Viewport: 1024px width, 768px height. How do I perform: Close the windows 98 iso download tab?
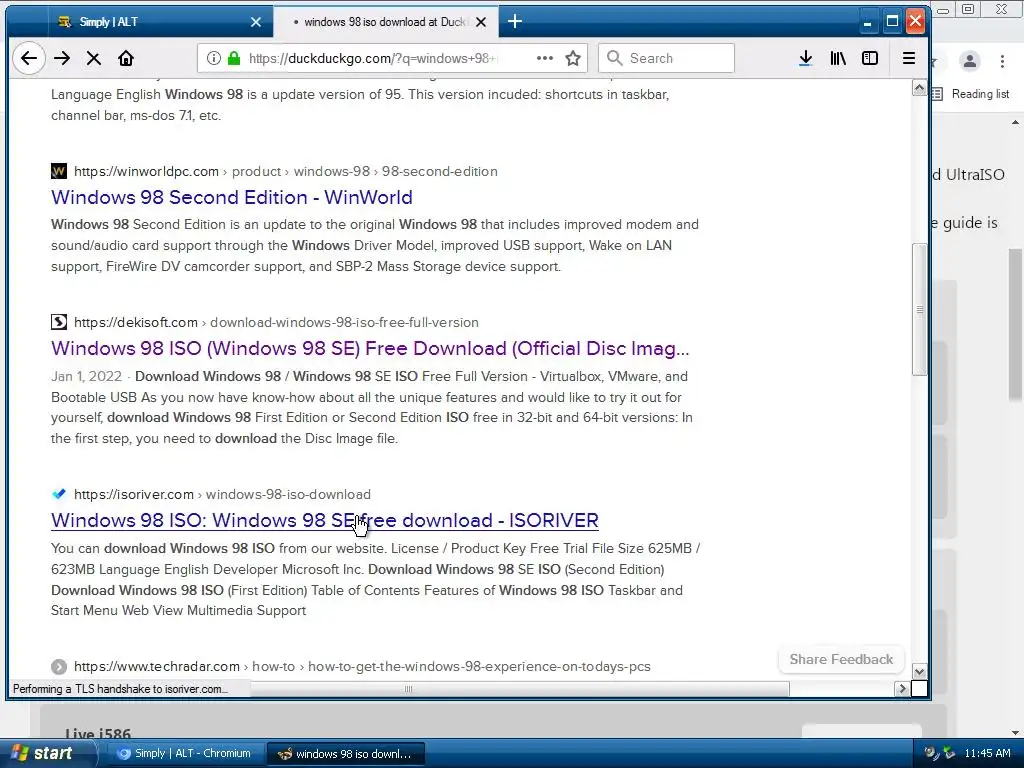pyautogui.click(x=481, y=22)
